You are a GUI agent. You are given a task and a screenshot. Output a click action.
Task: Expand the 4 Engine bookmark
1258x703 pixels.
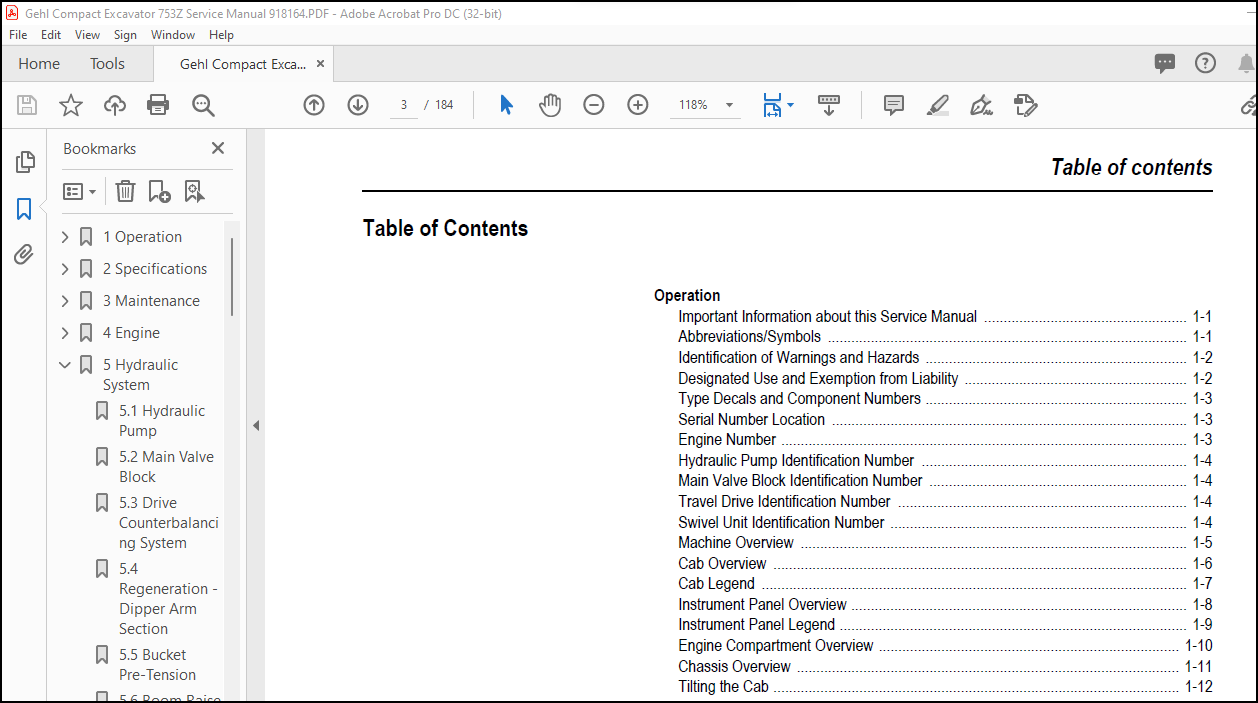[x=65, y=333]
